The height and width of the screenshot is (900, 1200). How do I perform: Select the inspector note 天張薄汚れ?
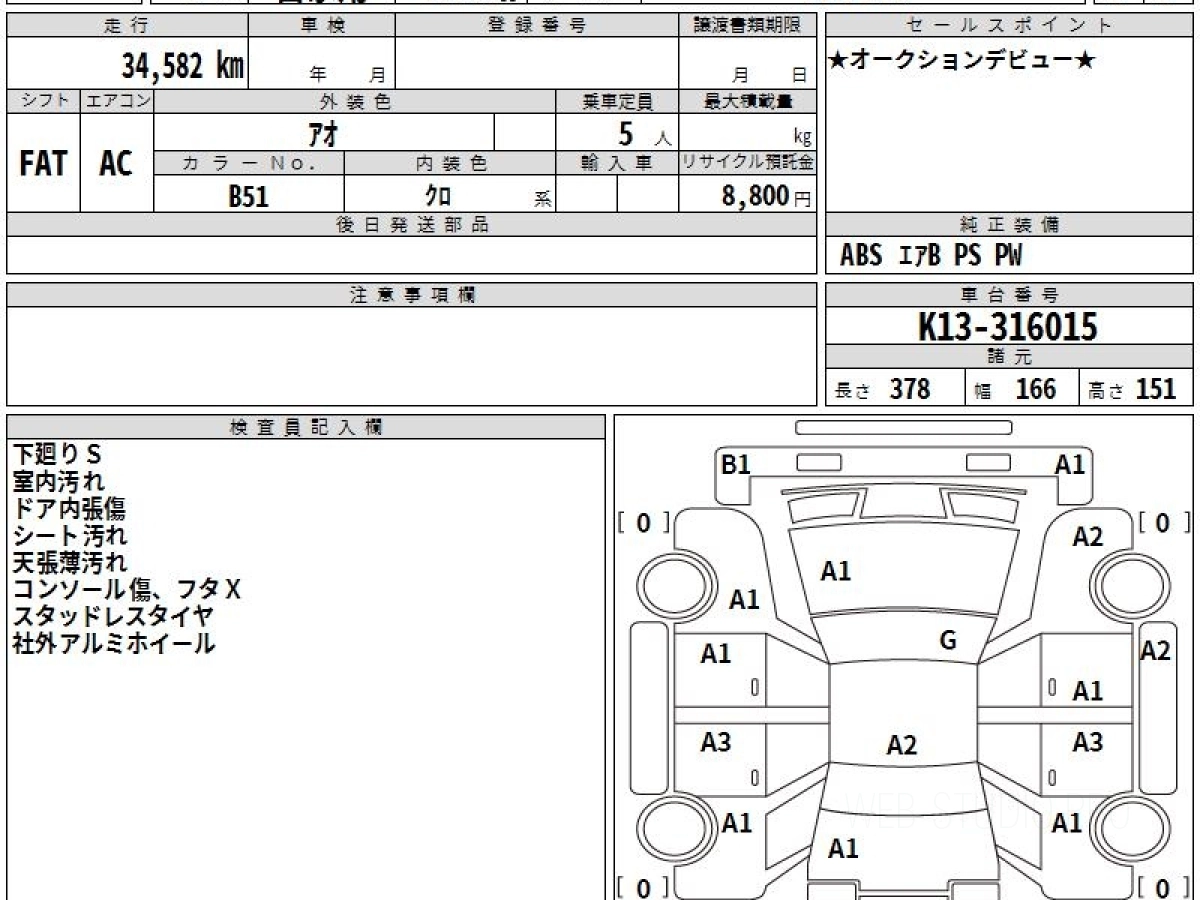point(70,562)
